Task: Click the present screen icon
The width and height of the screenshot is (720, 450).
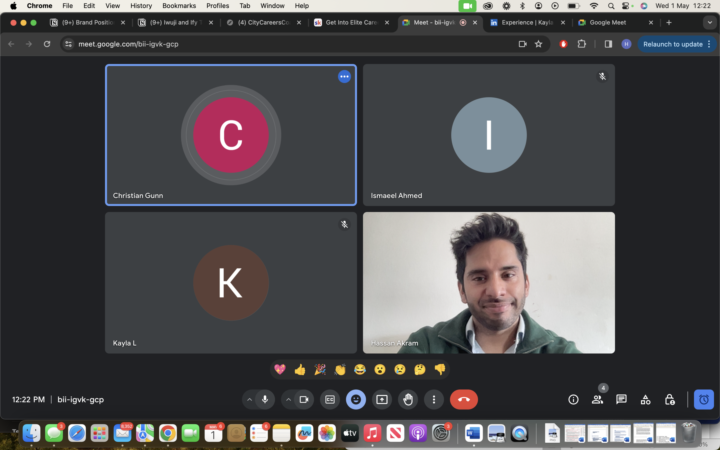Action: point(382,399)
